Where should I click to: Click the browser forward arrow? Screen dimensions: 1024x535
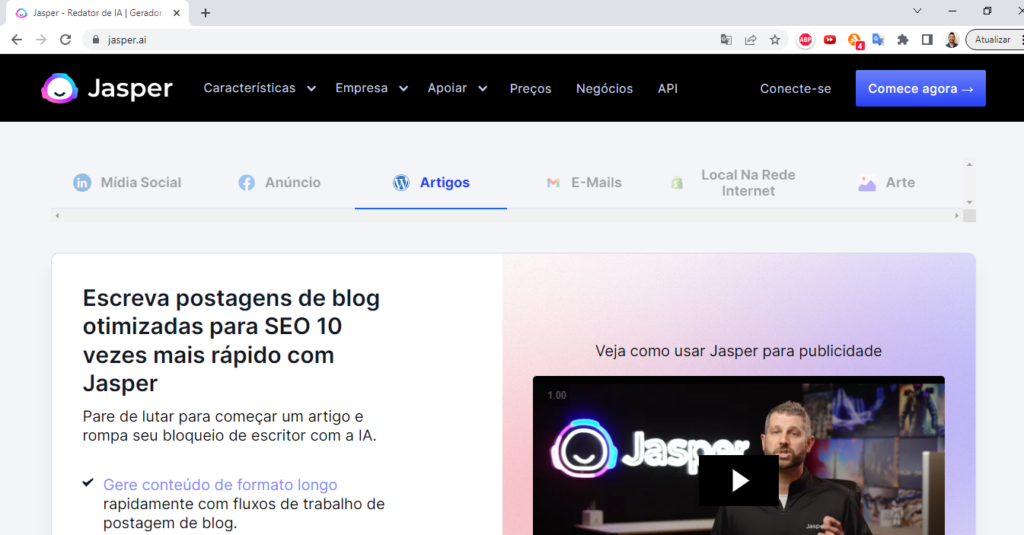pos(41,40)
